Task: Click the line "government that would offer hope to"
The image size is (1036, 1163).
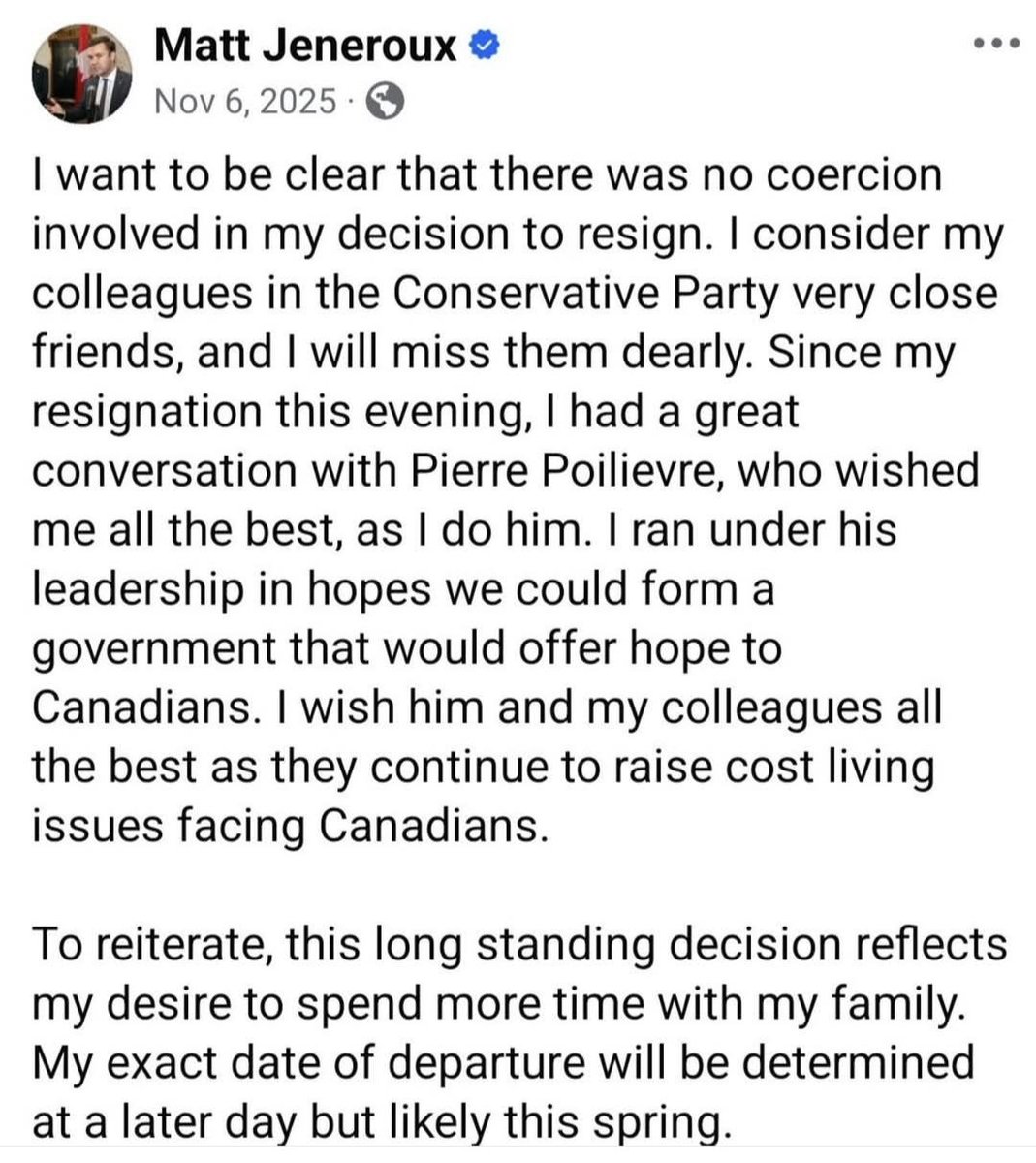Action: coord(407,648)
